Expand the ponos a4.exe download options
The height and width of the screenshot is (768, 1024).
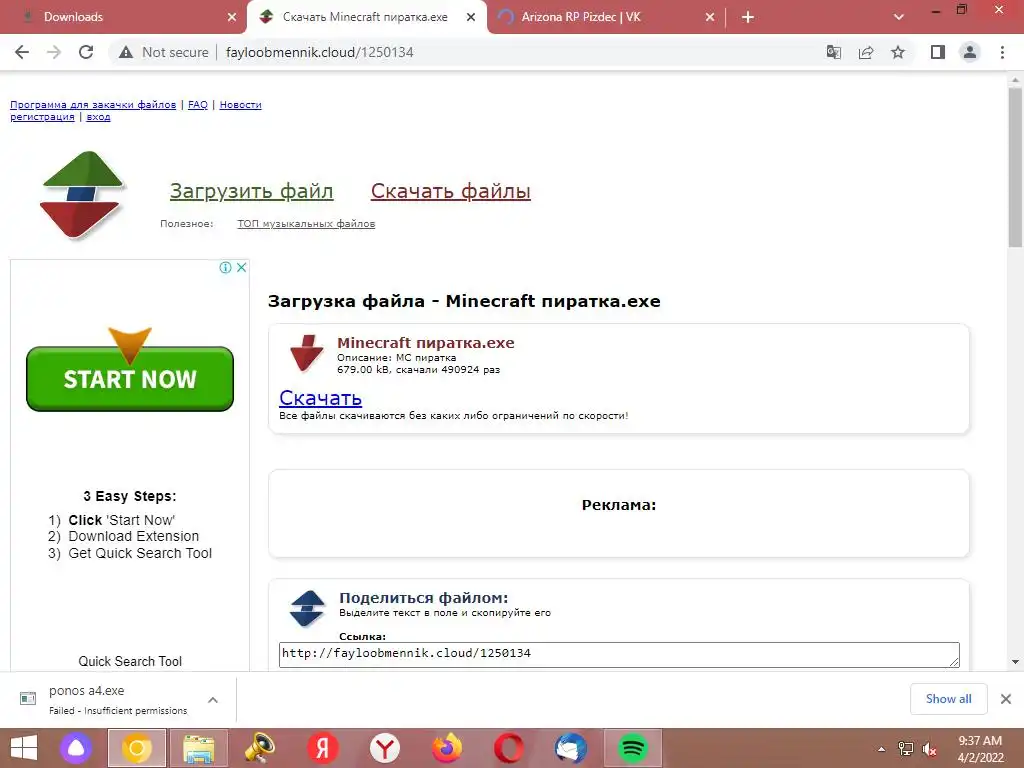point(213,699)
